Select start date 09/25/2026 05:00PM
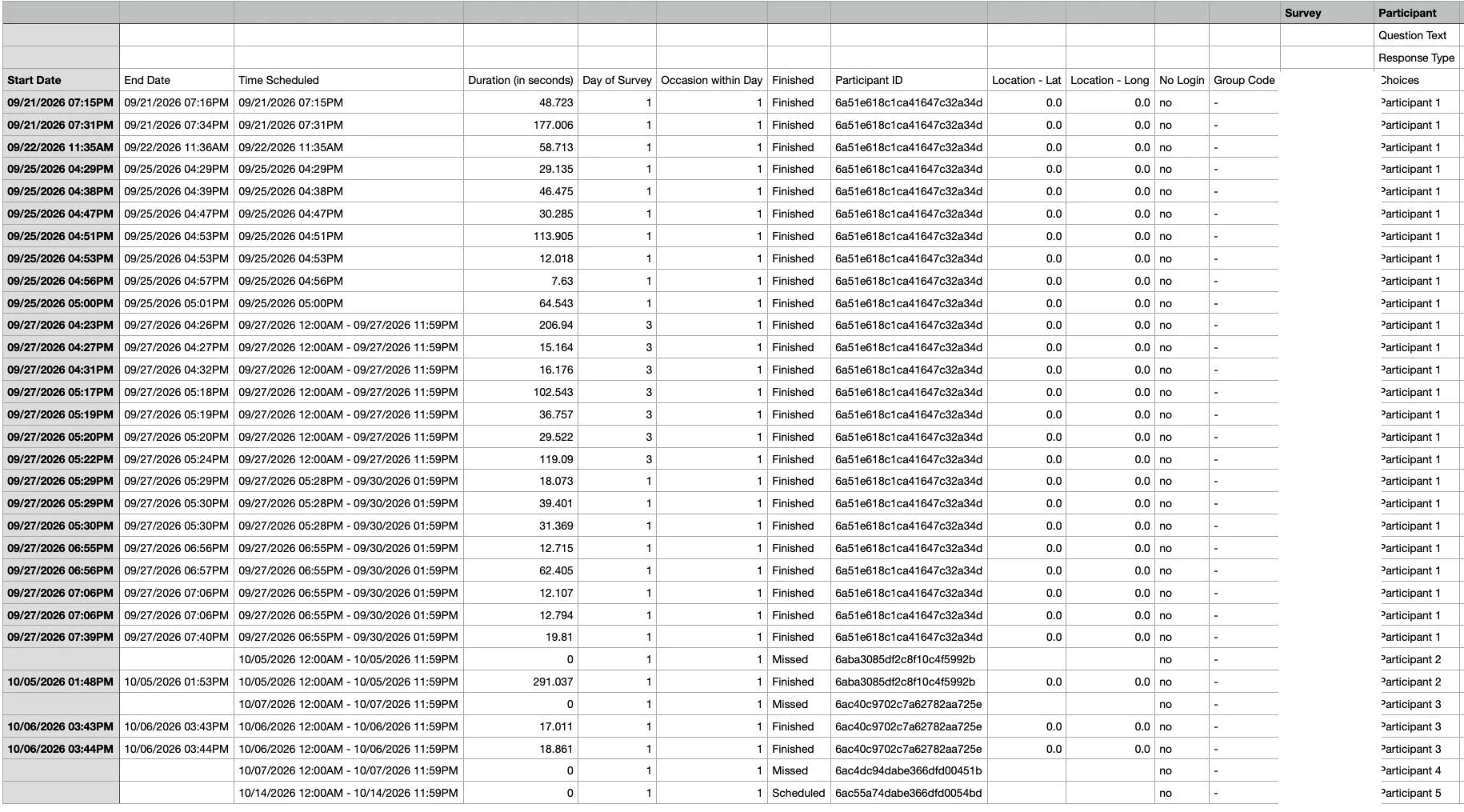The image size is (1464, 812). (x=61, y=303)
